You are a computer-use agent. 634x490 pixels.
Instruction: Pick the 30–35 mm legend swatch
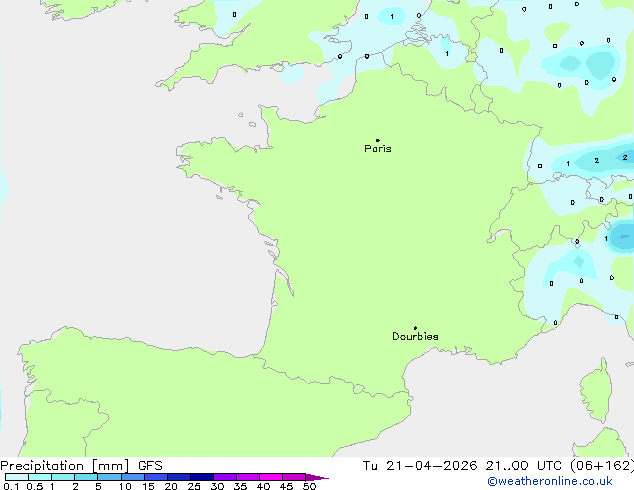[225, 477]
